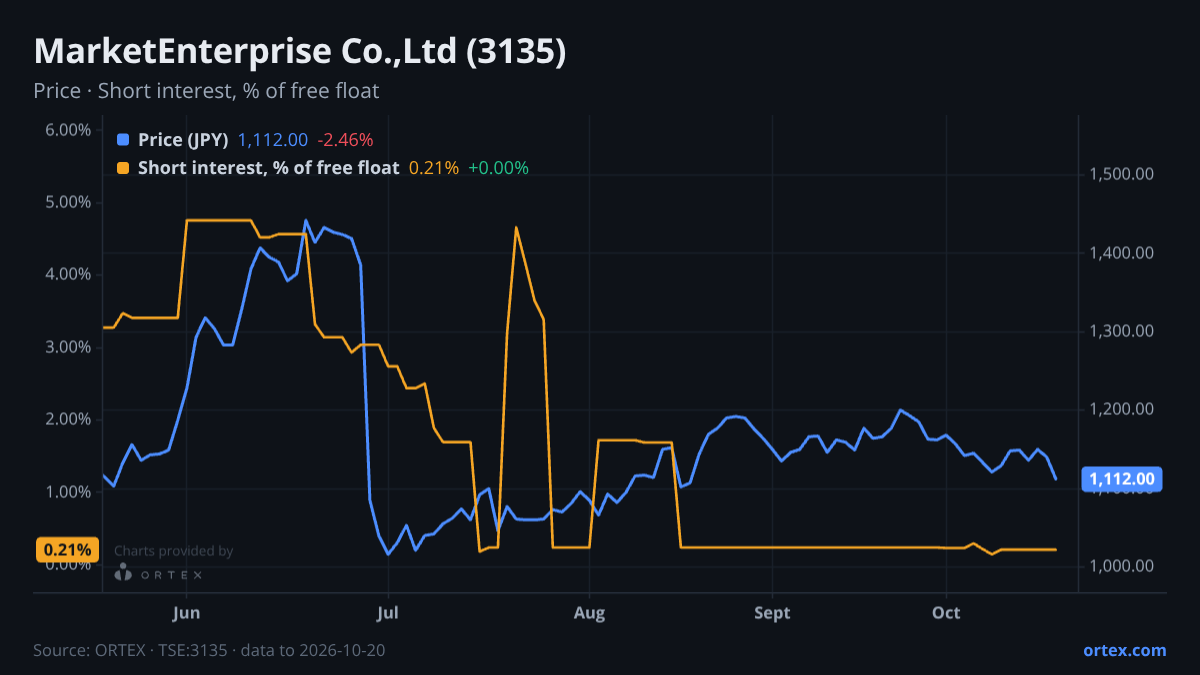Image resolution: width=1200 pixels, height=675 pixels.
Task: Click the Sept label on the x-axis
Action: (772, 612)
